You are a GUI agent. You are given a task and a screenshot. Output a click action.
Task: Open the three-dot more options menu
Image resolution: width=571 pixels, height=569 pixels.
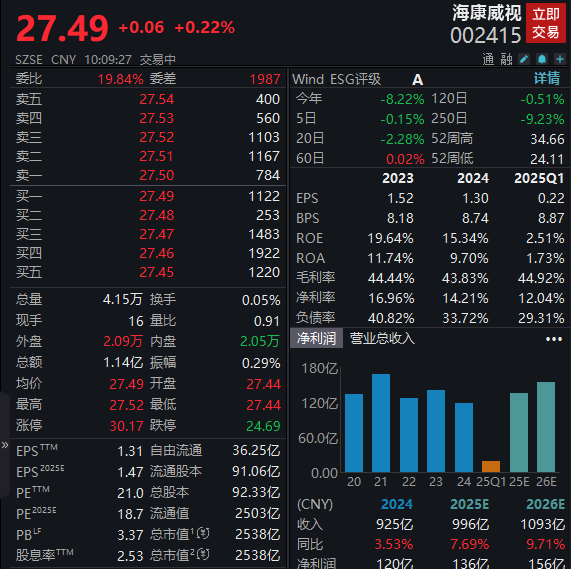[554, 339]
